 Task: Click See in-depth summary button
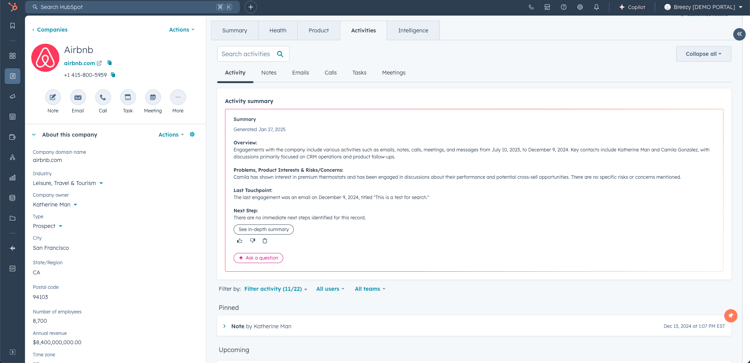point(264,230)
